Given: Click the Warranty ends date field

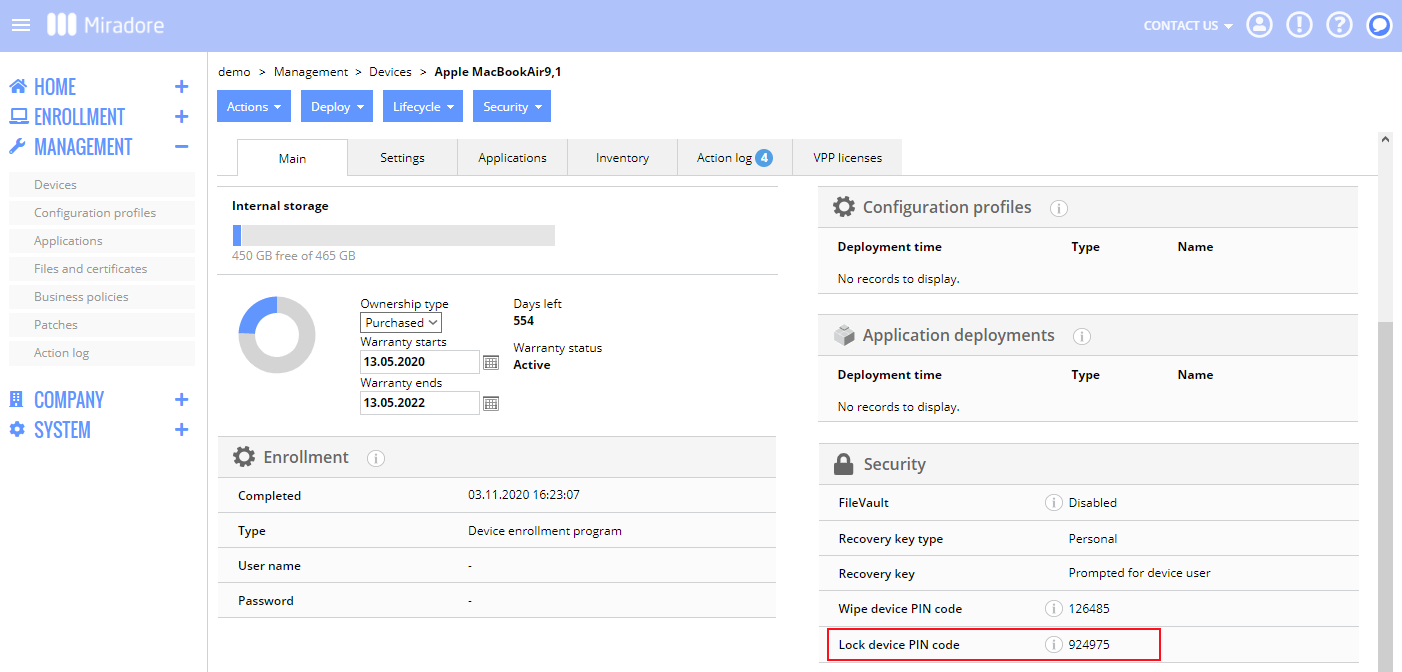Looking at the screenshot, I should [420, 403].
